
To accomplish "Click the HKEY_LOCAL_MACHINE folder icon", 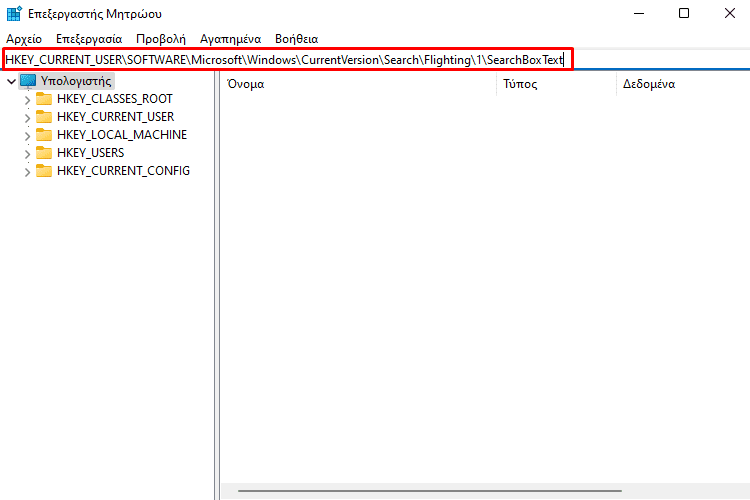I will [44, 134].
